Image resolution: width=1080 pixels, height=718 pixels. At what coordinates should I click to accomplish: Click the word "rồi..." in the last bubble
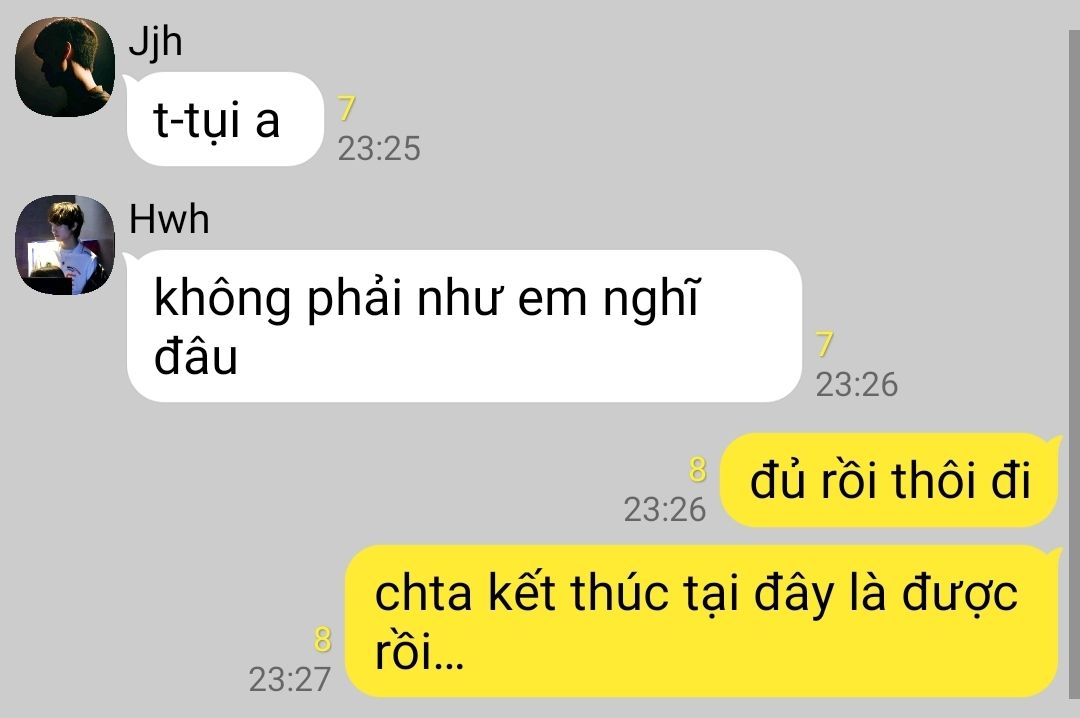pos(419,651)
